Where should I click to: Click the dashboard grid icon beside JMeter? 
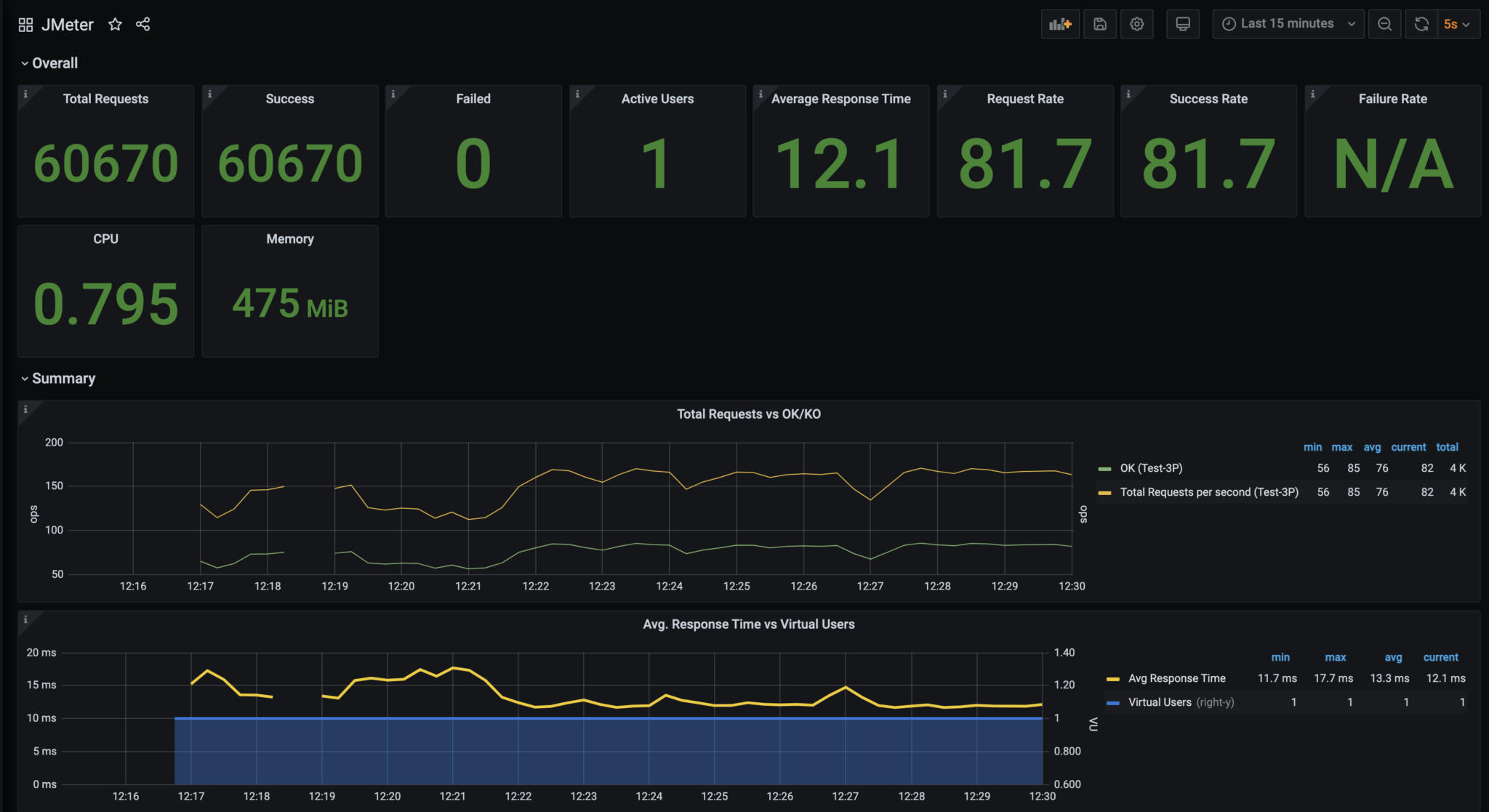pyautogui.click(x=25, y=25)
